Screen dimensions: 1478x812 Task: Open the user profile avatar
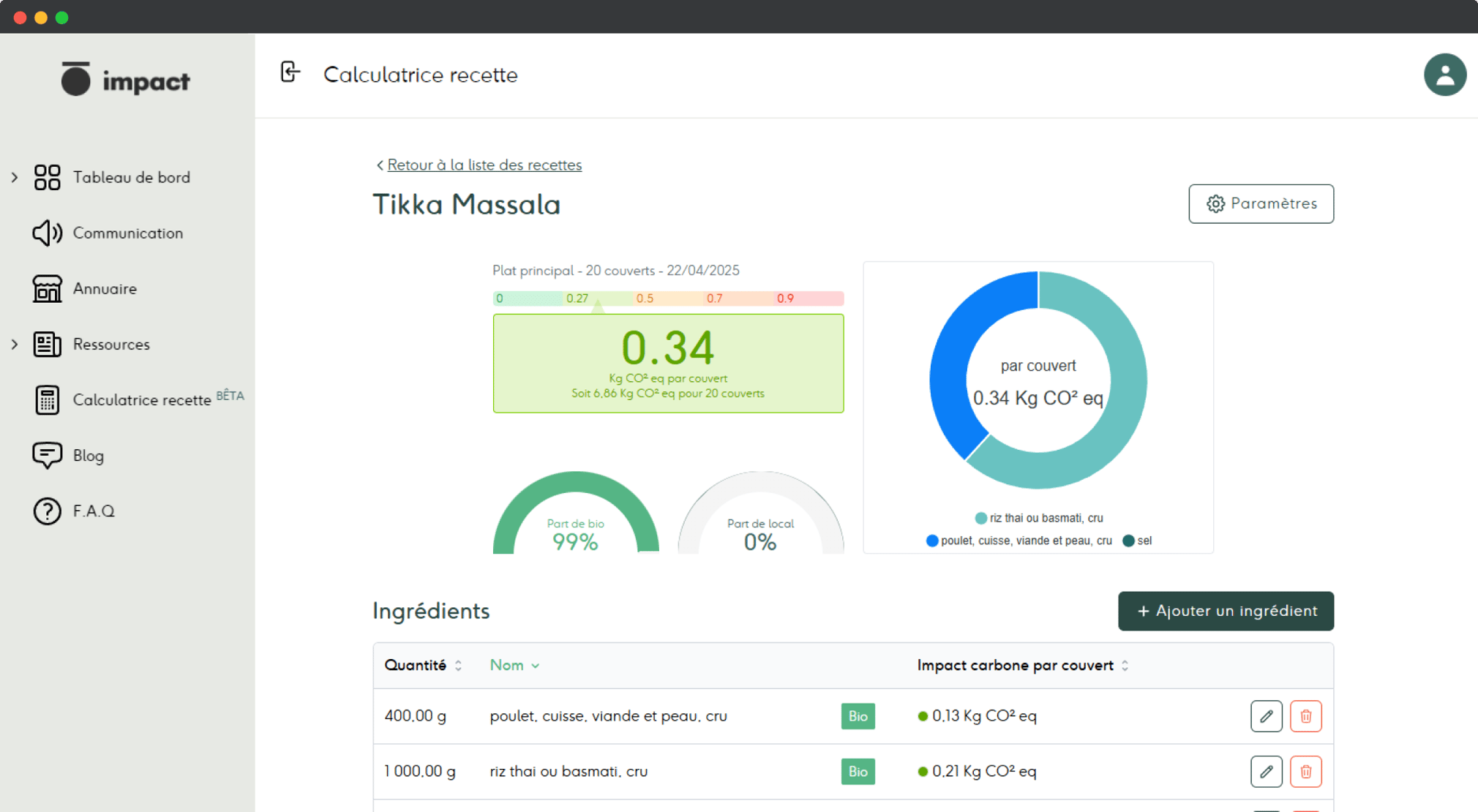(1444, 75)
